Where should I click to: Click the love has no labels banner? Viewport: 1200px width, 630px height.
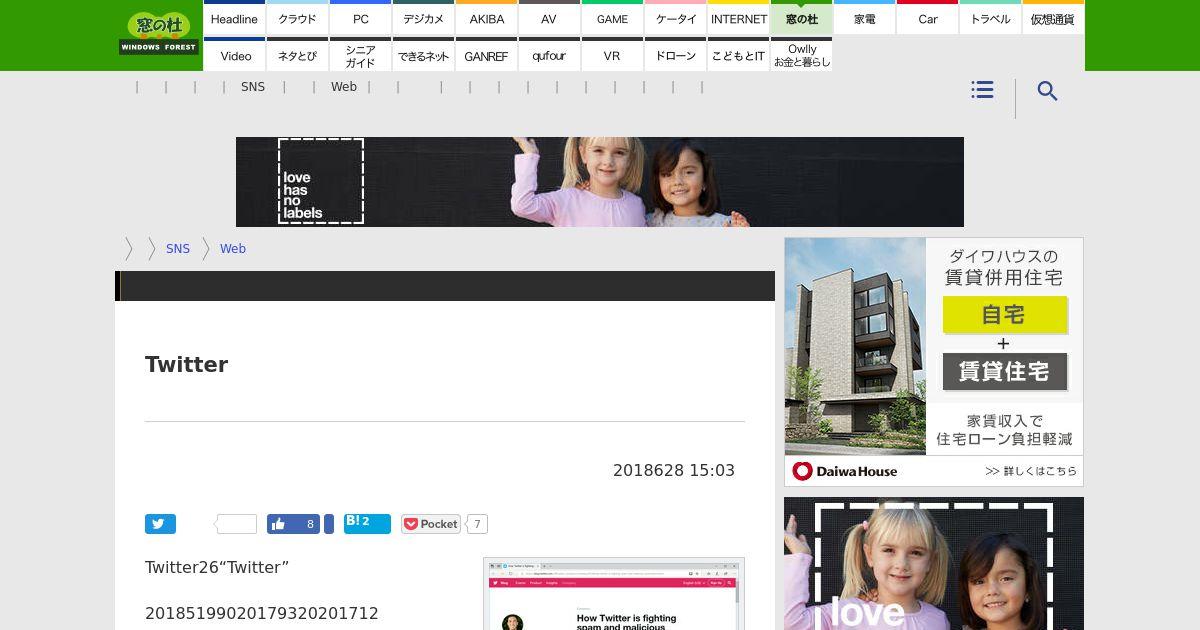point(600,182)
